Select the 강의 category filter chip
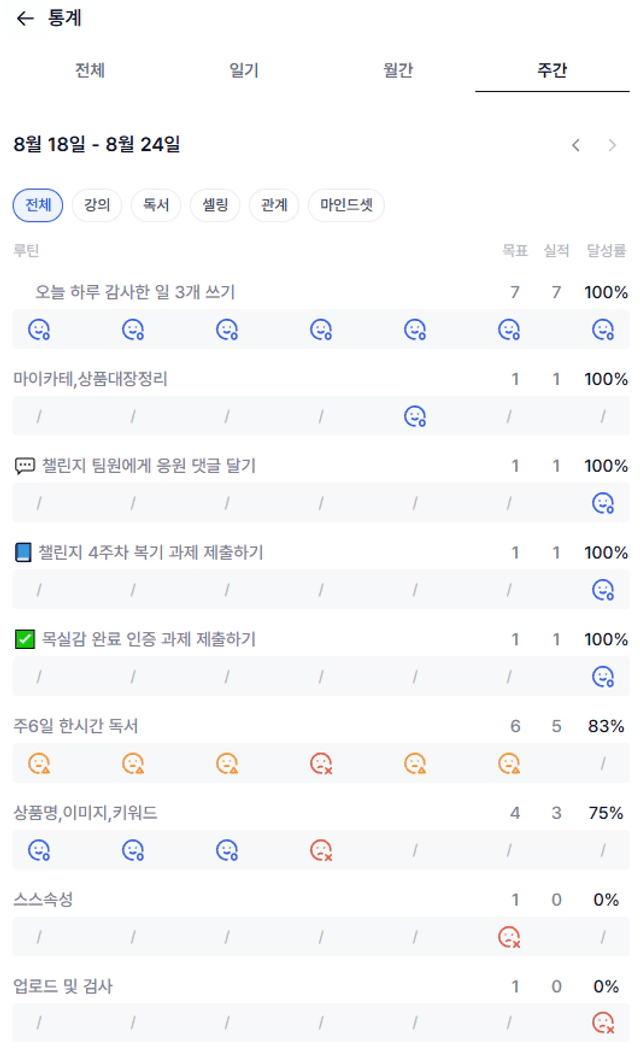Image resolution: width=640 pixels, height=1064 pixels. tap(97, 205)
